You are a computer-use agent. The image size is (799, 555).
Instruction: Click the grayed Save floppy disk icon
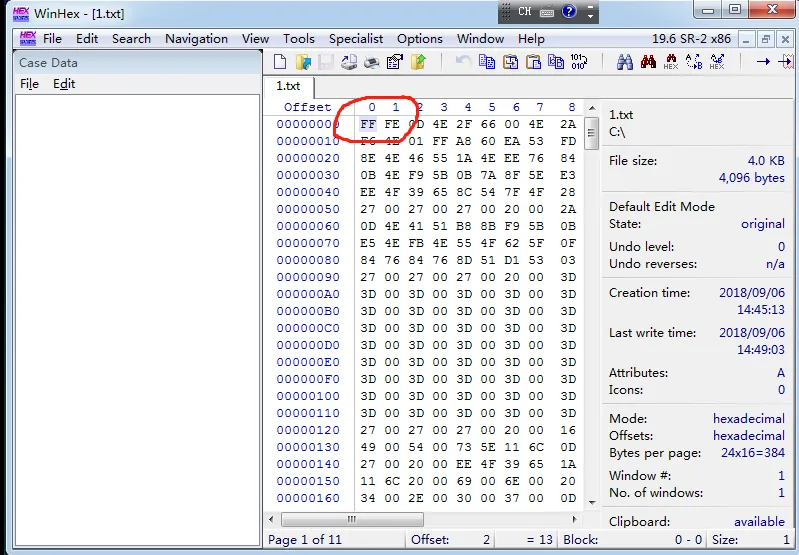point(326,62)
